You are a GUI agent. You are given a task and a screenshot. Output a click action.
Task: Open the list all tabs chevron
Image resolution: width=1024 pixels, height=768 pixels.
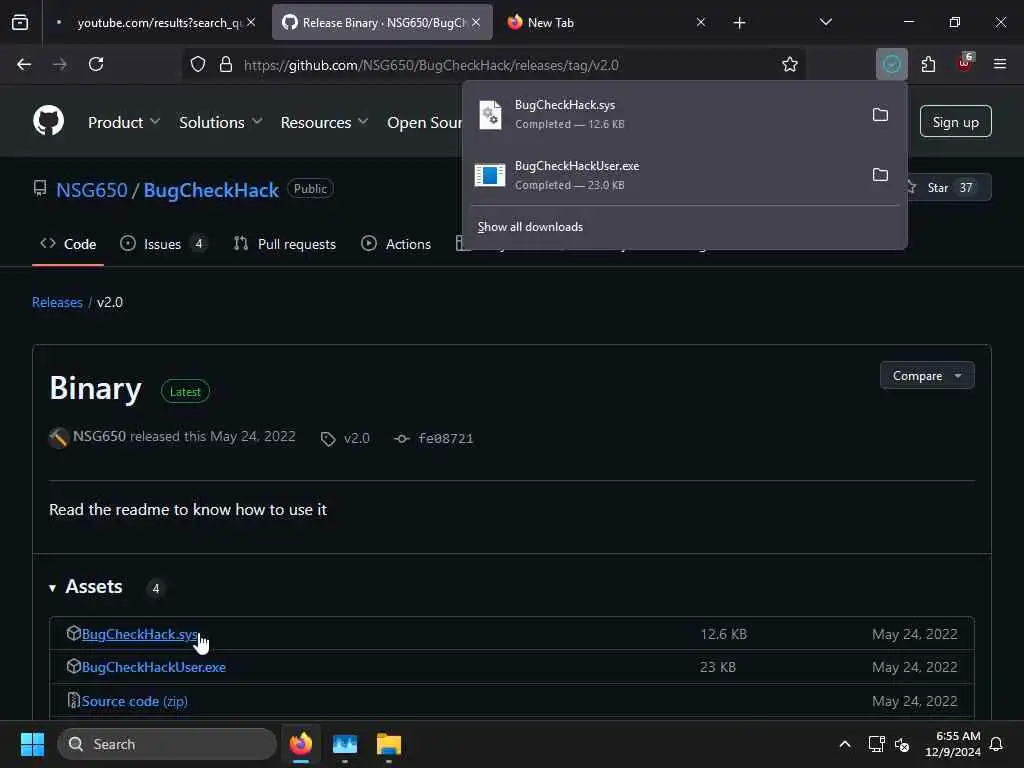point(825,22)
